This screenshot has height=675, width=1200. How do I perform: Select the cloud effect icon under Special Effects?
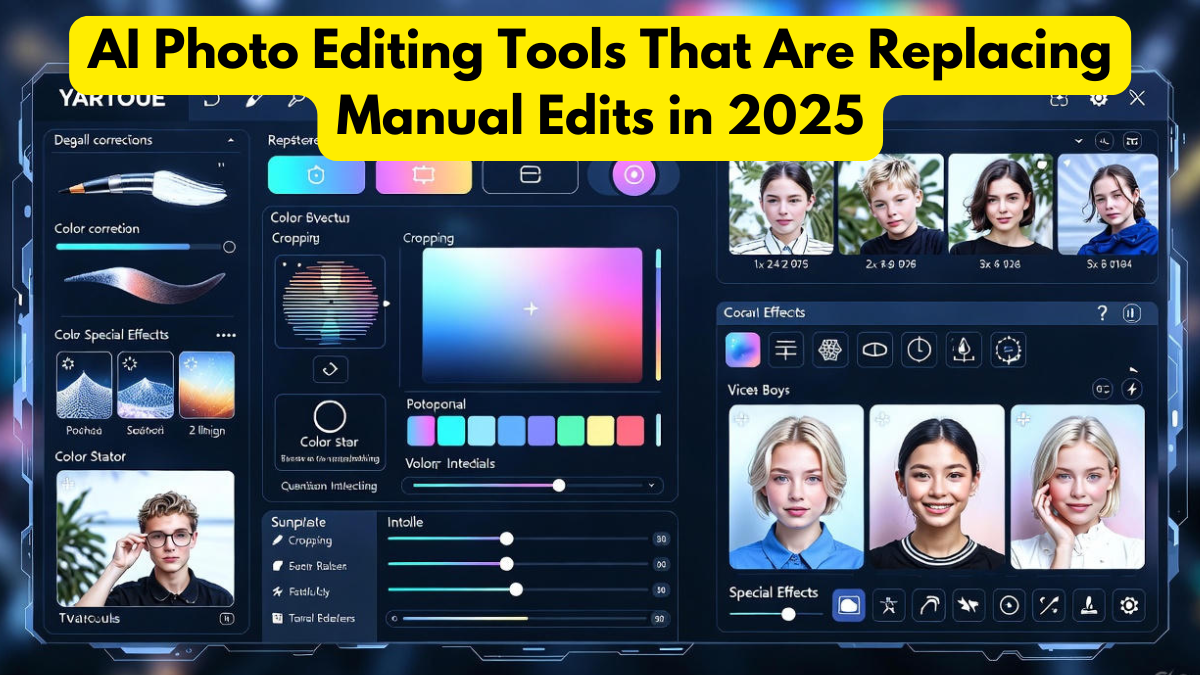point(848,605)
